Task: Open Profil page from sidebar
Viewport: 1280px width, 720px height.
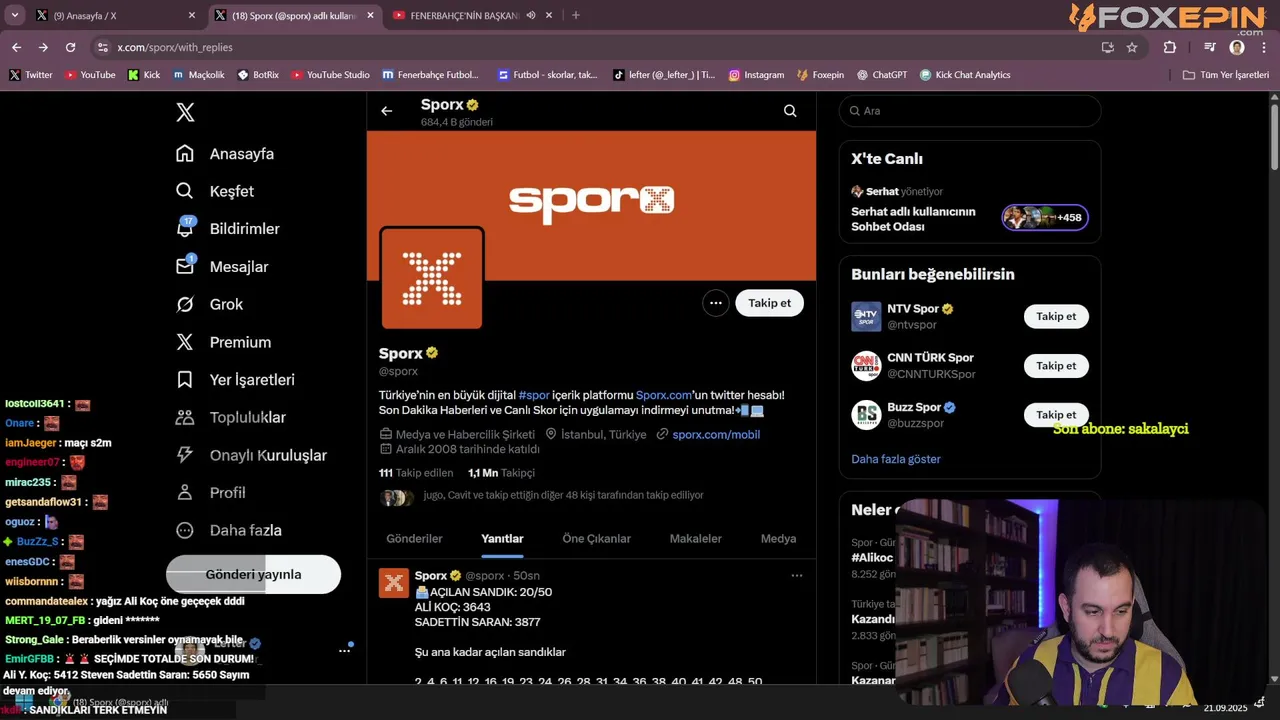Action: pos(210,493)
